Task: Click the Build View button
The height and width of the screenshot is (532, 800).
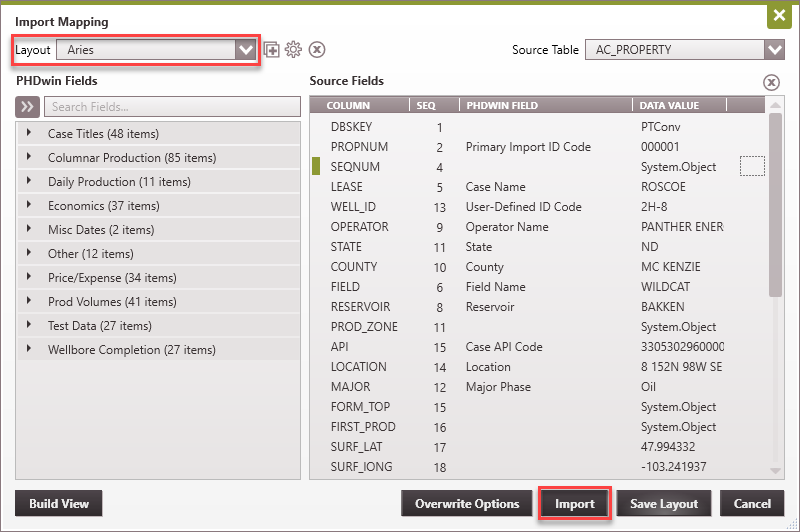Action: pyautogui.click(x=59, y=503)
